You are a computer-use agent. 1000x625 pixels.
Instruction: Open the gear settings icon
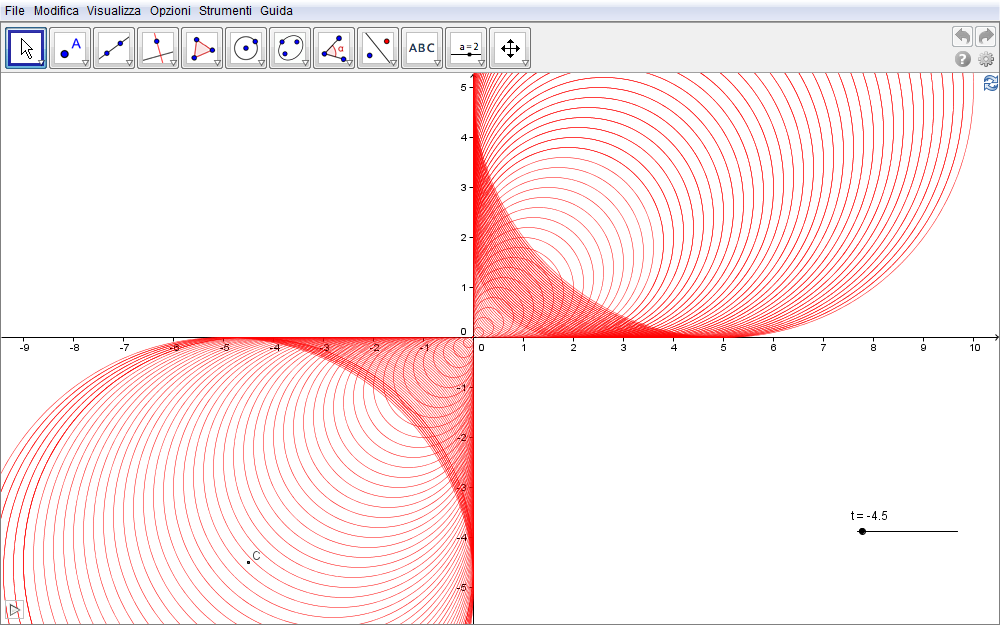[986, 59]
